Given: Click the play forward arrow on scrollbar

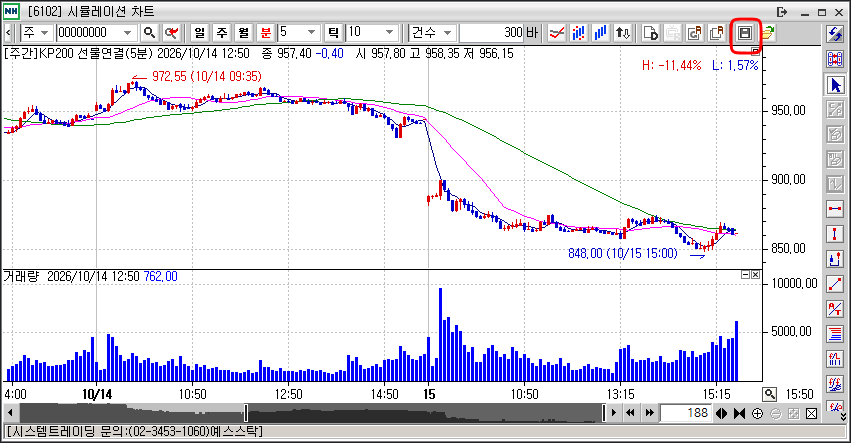Looking at the screenshot, I should (614, 413).
